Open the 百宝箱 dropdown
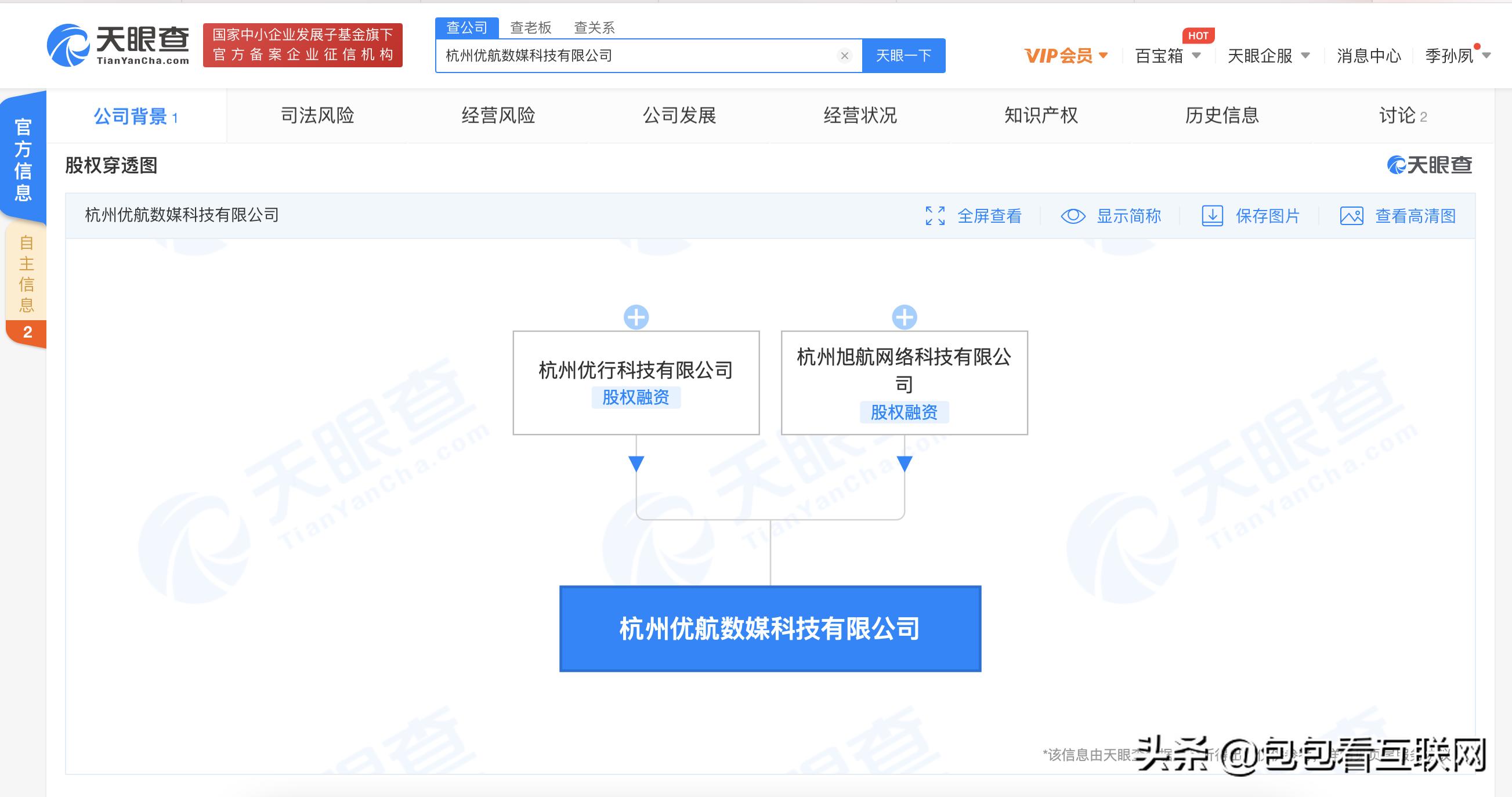Screen dimensions: 1512x797 [1167, 55]
